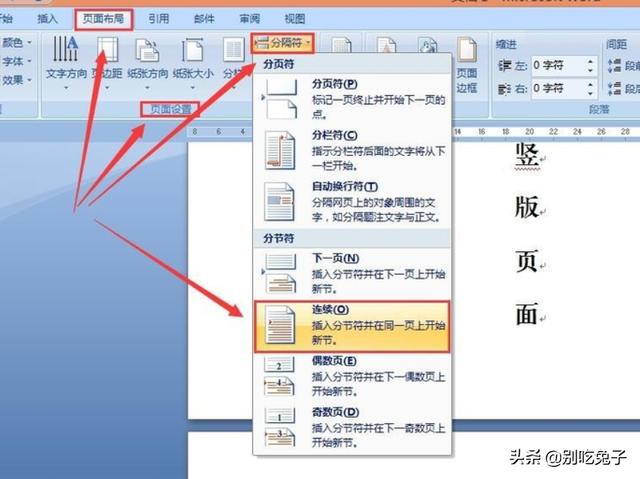This screenshot has height=479, width=640.
Task: Expand the 颜色 theme colors dropdown
Action: pyautogui.click(x=29, y=42)
